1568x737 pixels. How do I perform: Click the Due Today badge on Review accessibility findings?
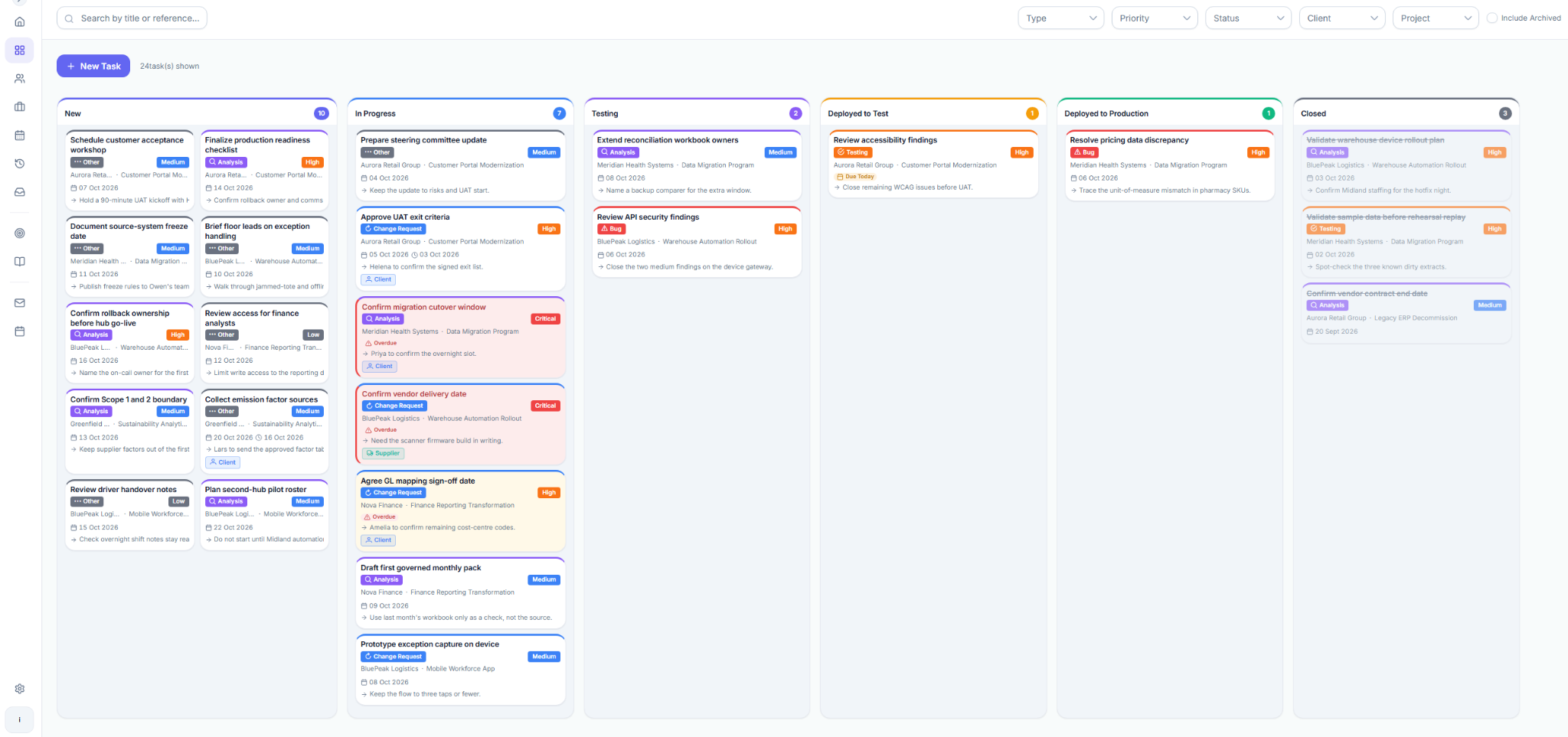tap(855, 177)
